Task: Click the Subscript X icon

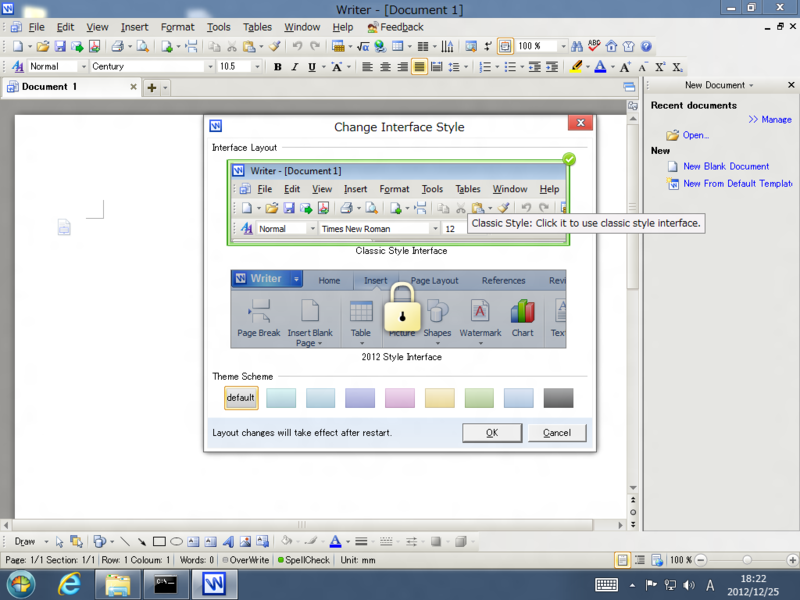Action: pos(678,67)
